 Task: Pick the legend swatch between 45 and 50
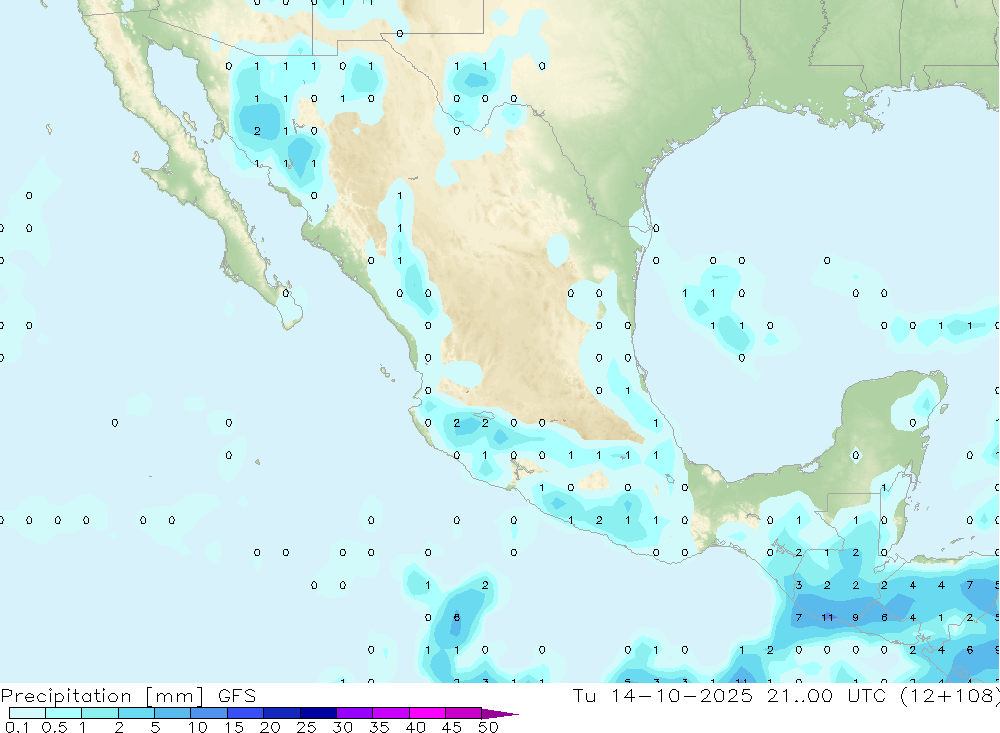(464, 713)
